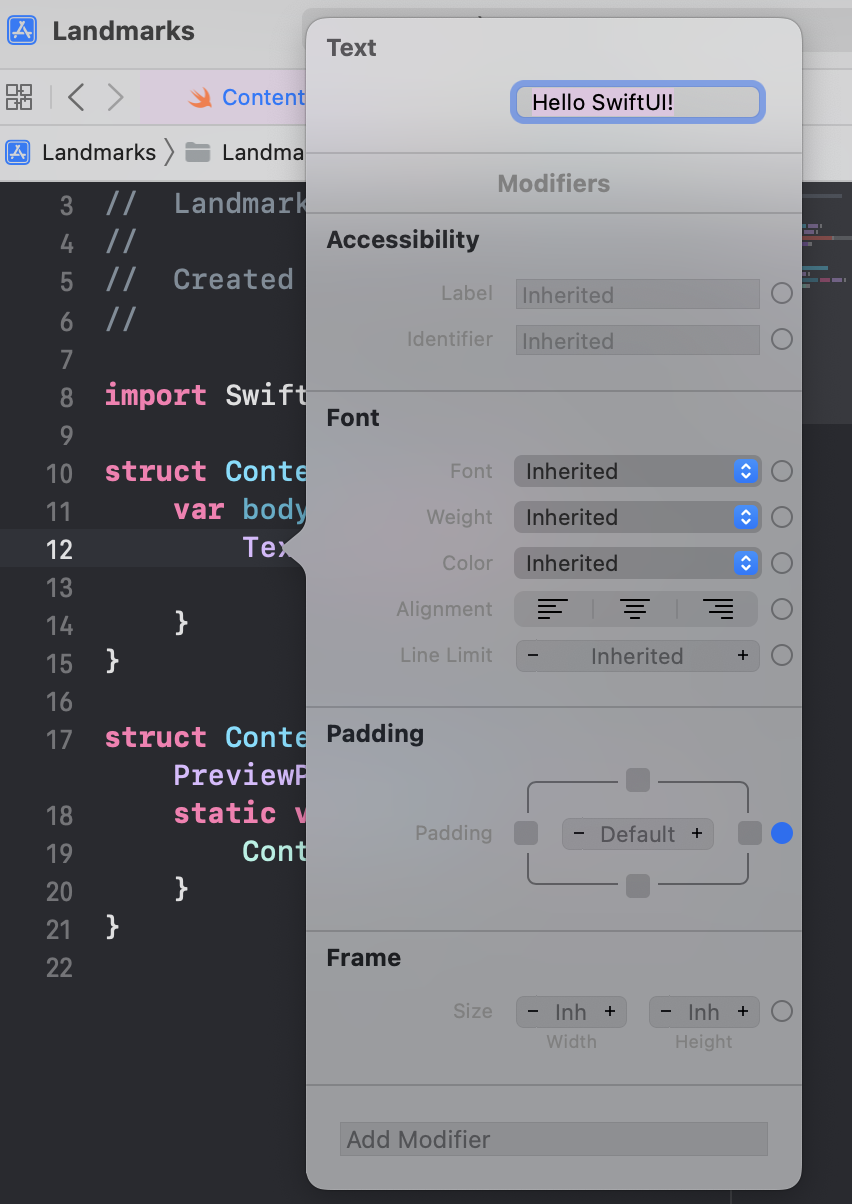Click the Landmarks app icon in title bar
The width and height of the screenshot is (852, 1204).
click(x=21, y=30)
